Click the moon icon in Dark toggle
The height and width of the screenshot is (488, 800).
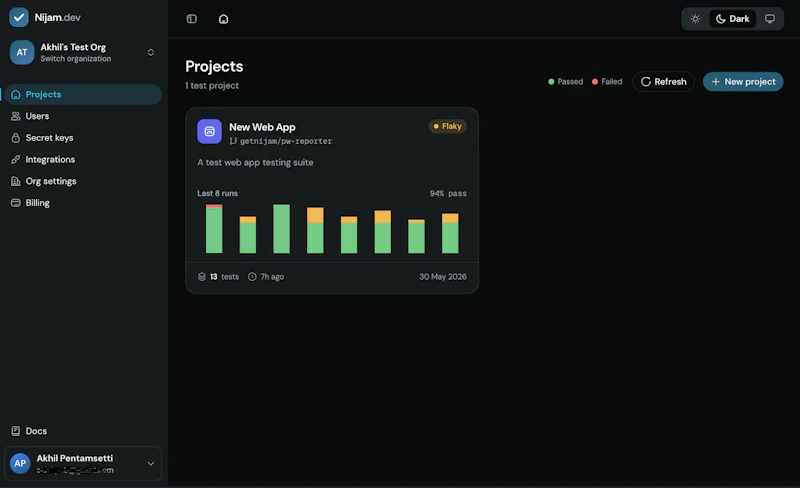[720, 19]
